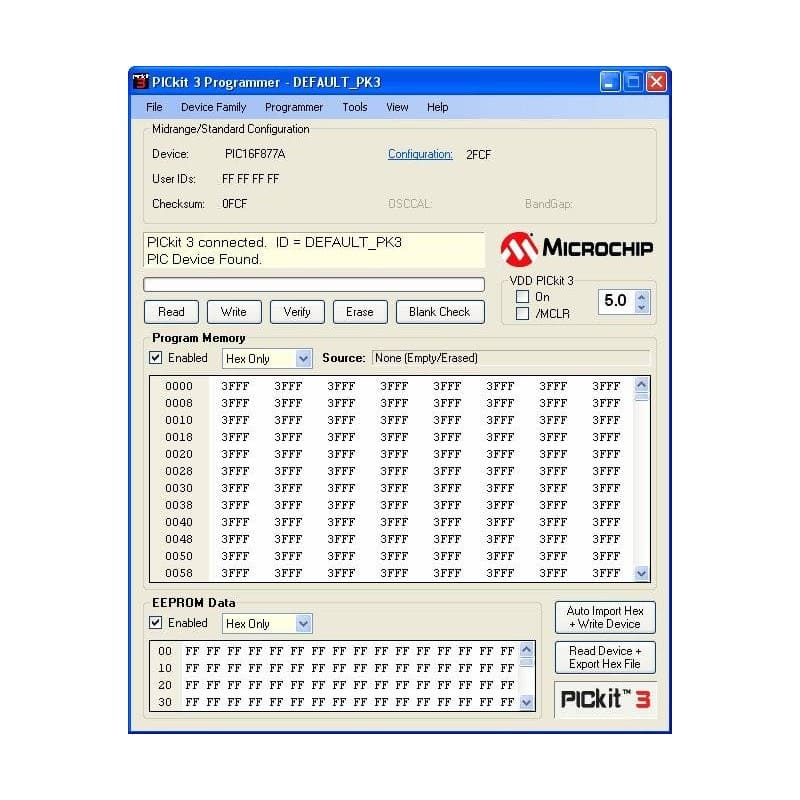Click the PICkit 3 title bar app icon
800x800 pixels.
[140, 82]
